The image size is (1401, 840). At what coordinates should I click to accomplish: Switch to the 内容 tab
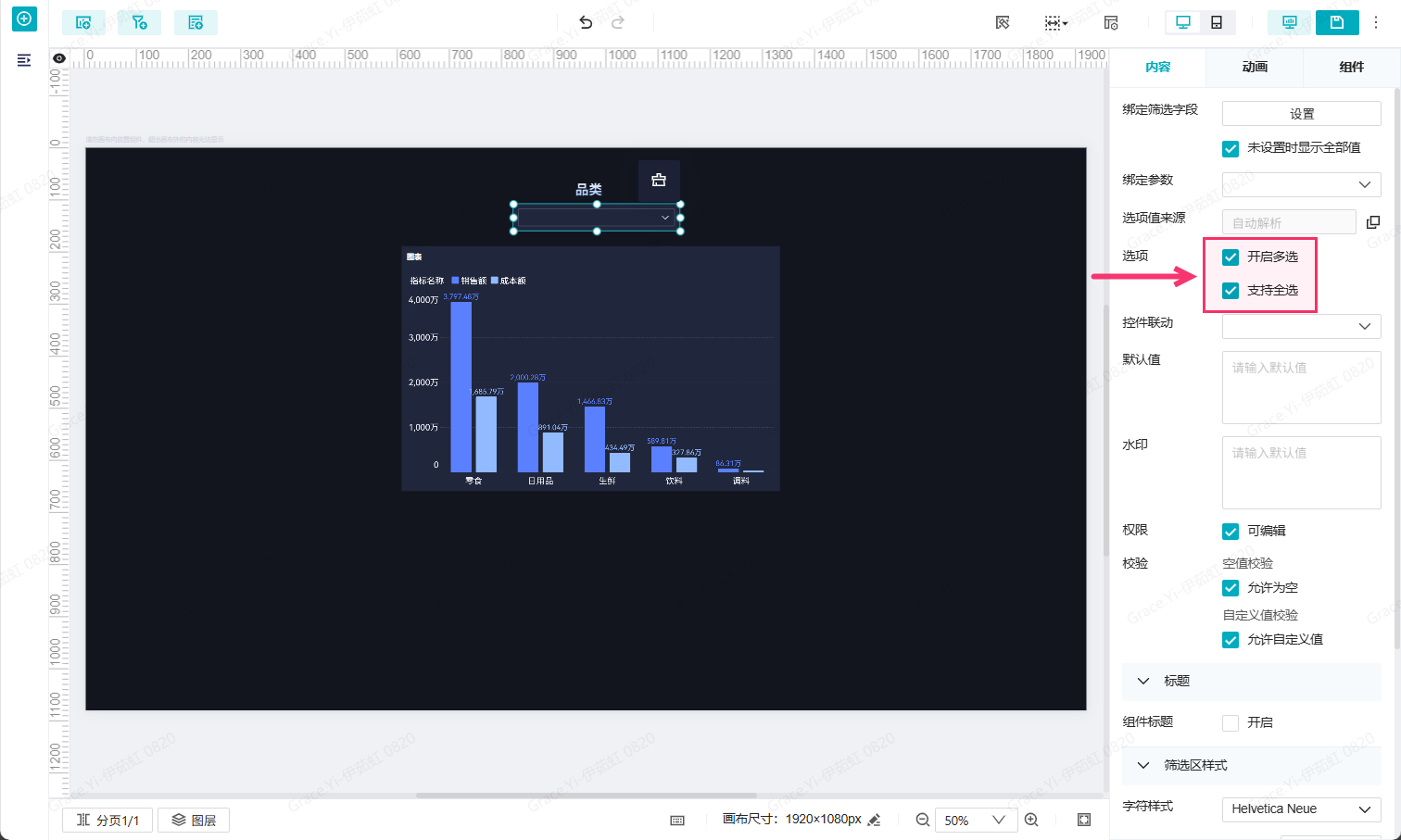[x=1157, y=67]
